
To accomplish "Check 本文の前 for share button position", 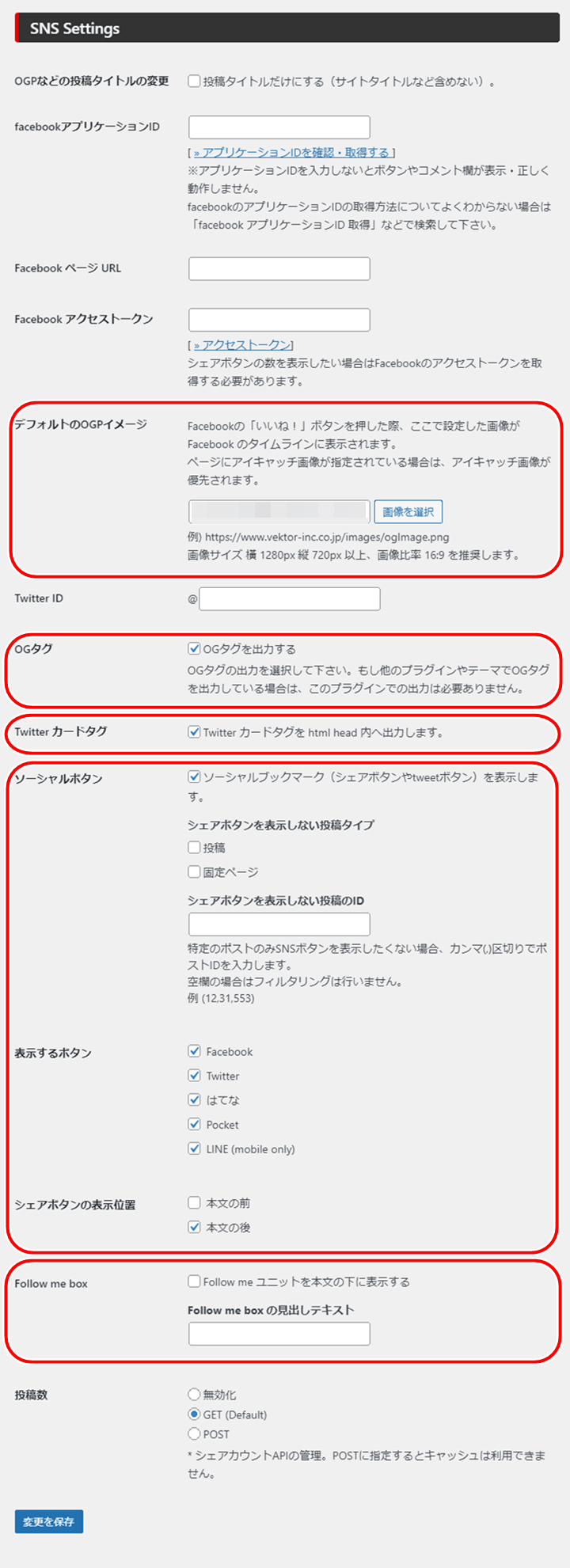I will [194, 1203].
